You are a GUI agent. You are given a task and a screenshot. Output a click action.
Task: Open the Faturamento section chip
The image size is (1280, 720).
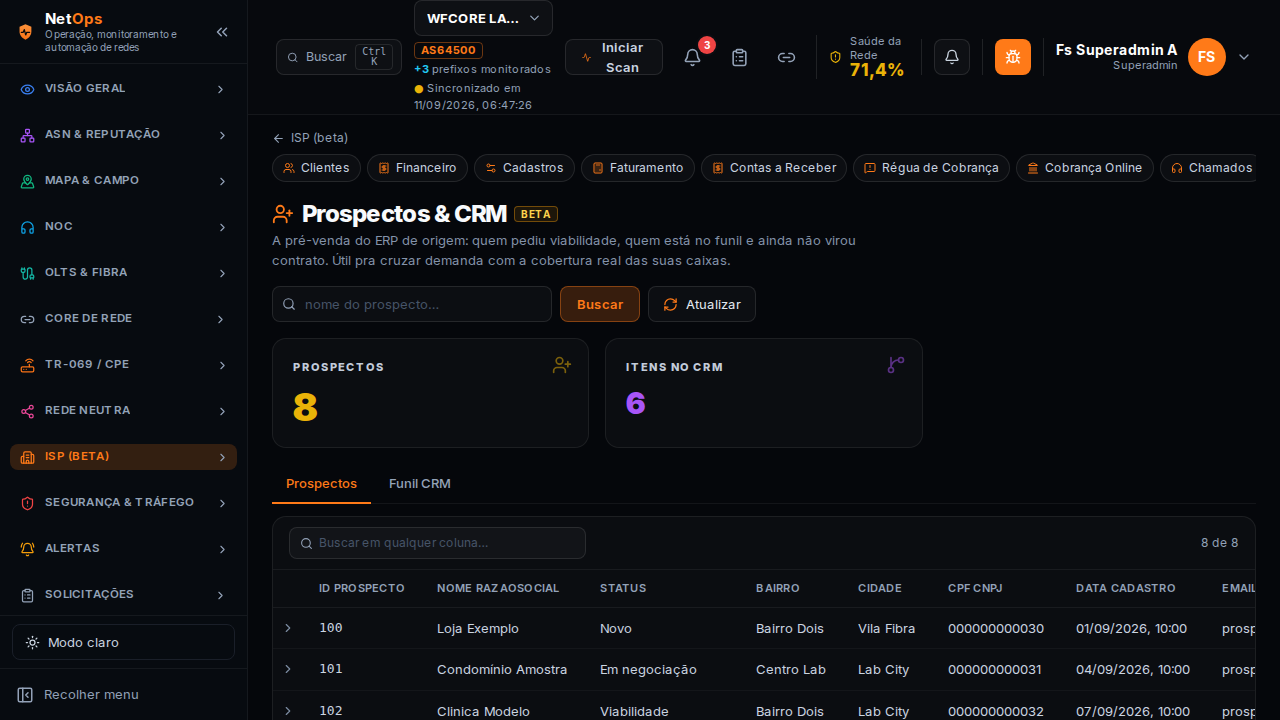[638, 168]
